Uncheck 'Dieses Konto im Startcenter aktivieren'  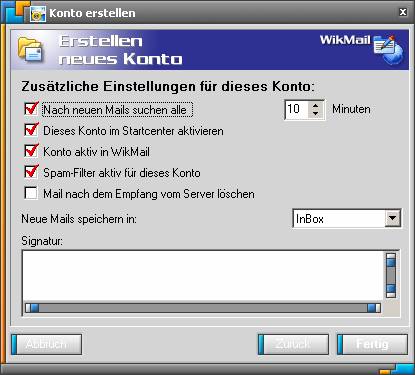click(31, 130)
